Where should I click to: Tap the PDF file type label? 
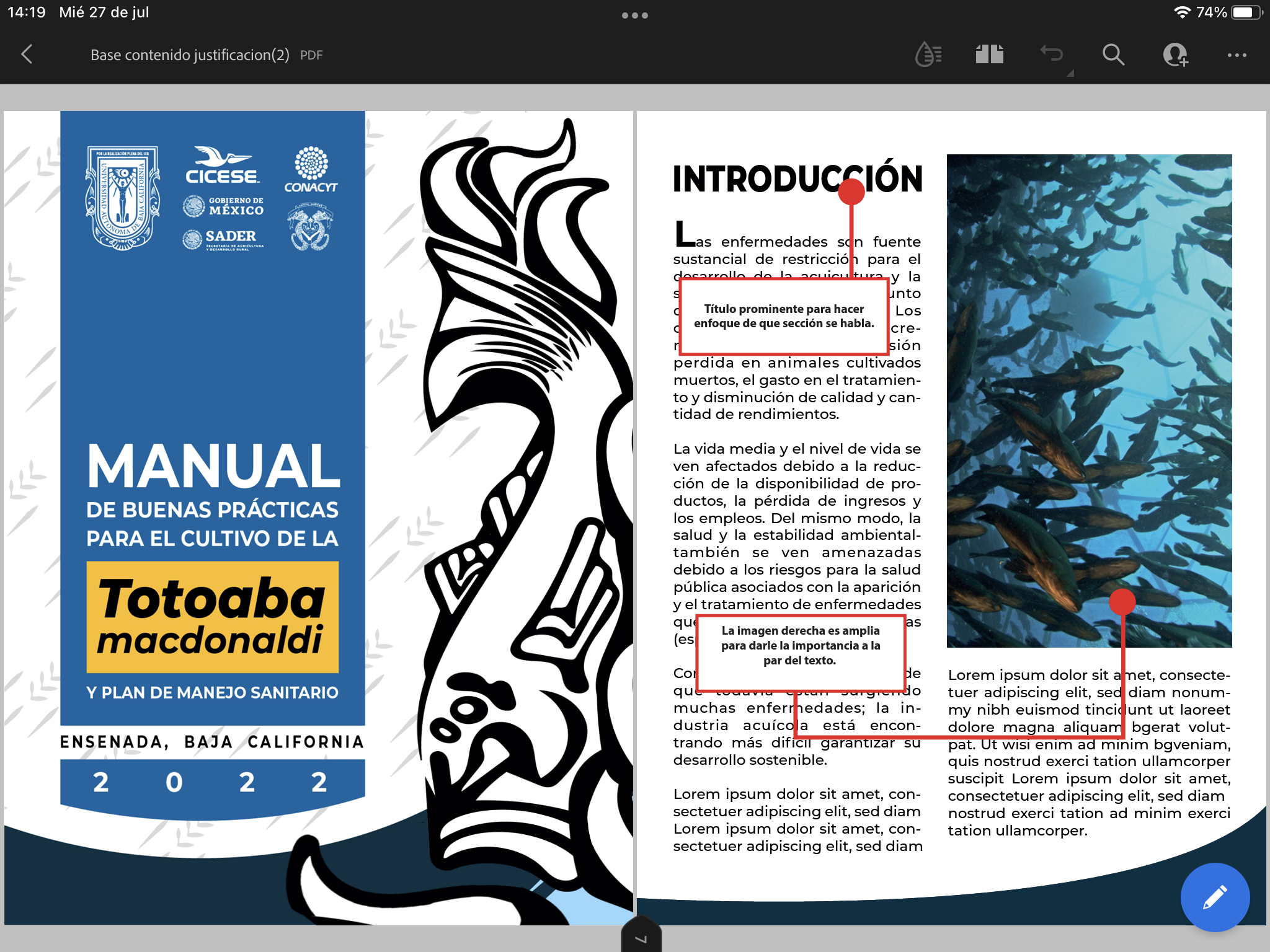click(311, 55)
